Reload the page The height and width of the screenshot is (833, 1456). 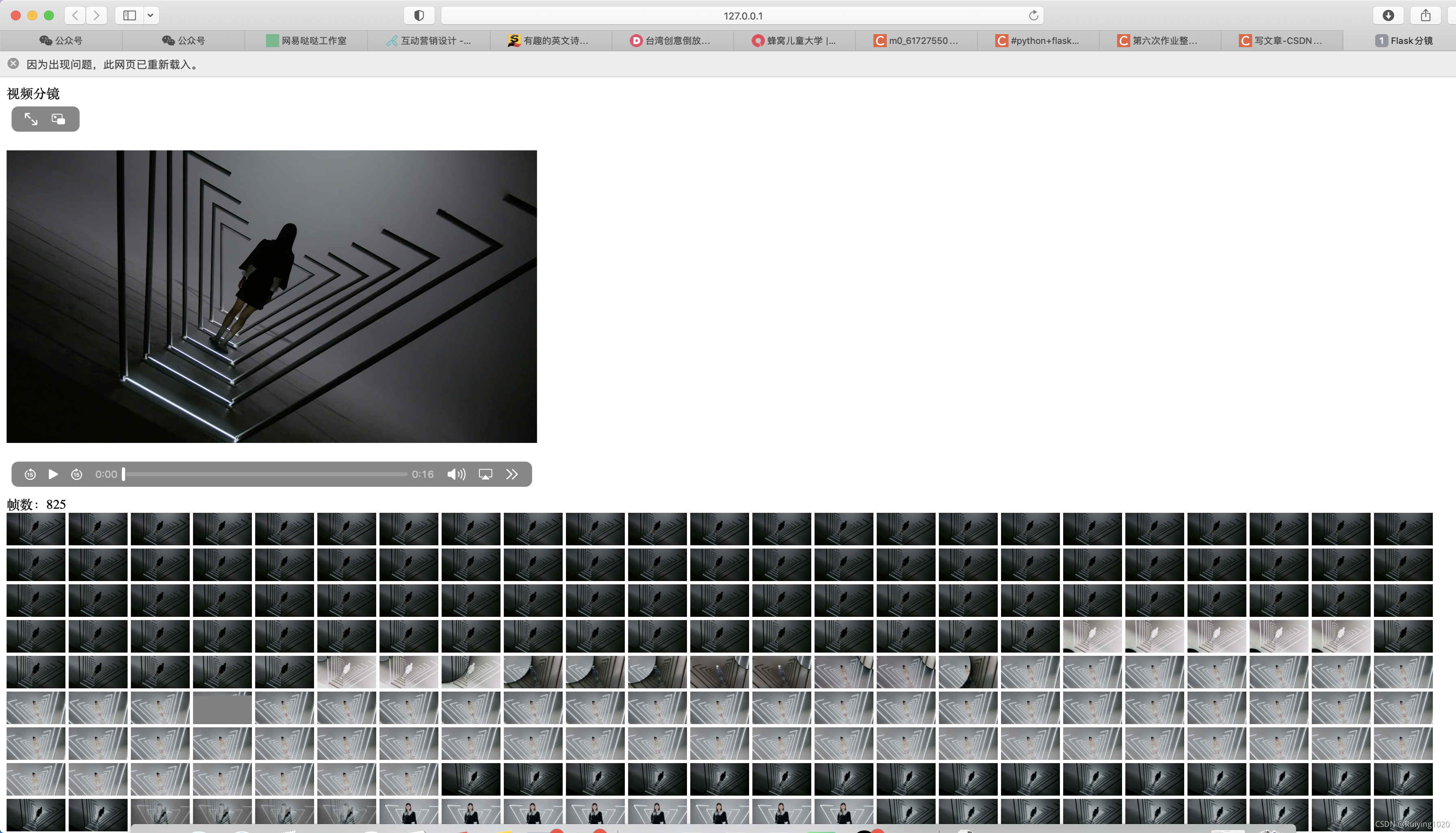pyautogui.click(x=1033, y=15)
